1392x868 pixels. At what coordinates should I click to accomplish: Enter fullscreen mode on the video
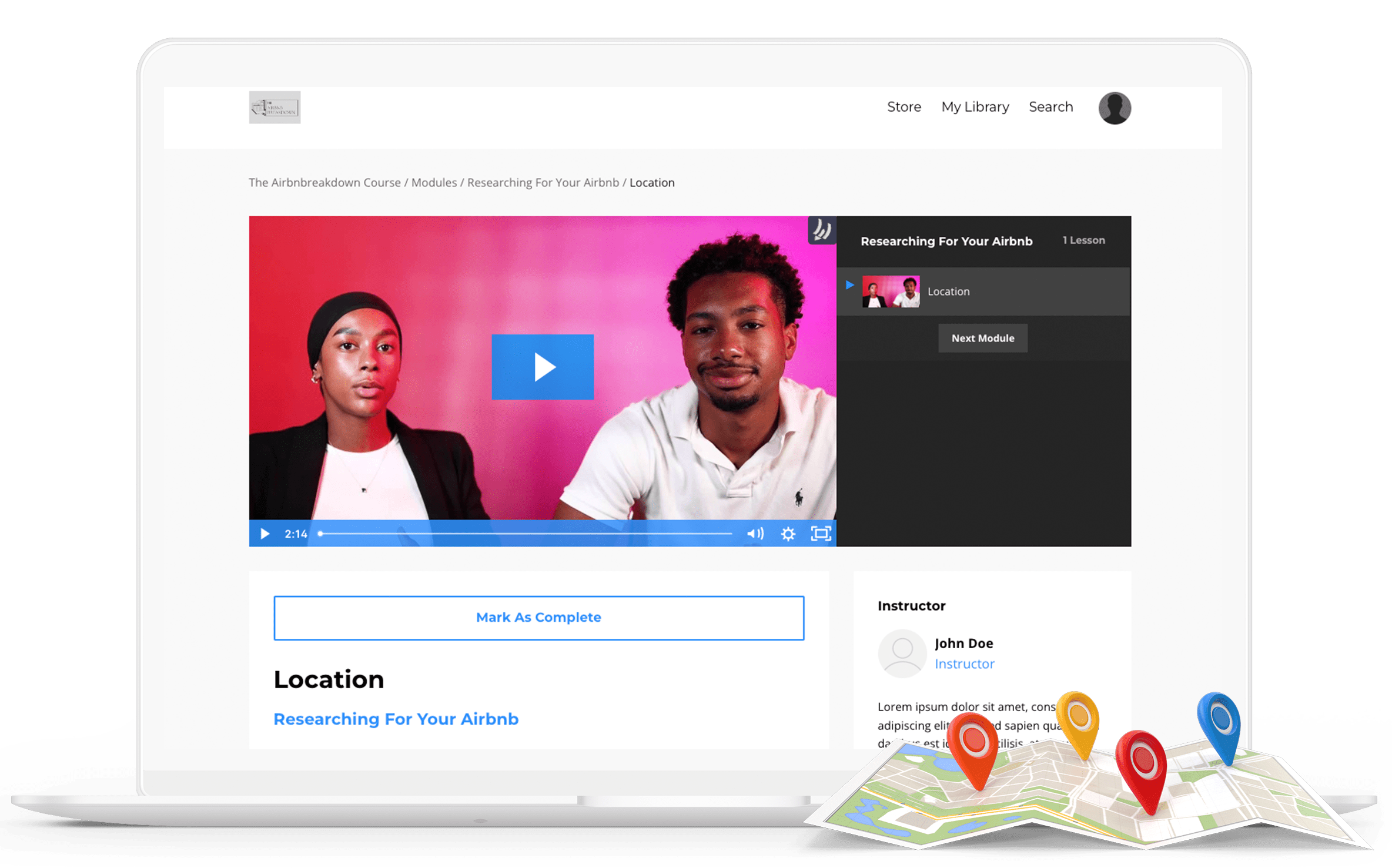[821, 534]
